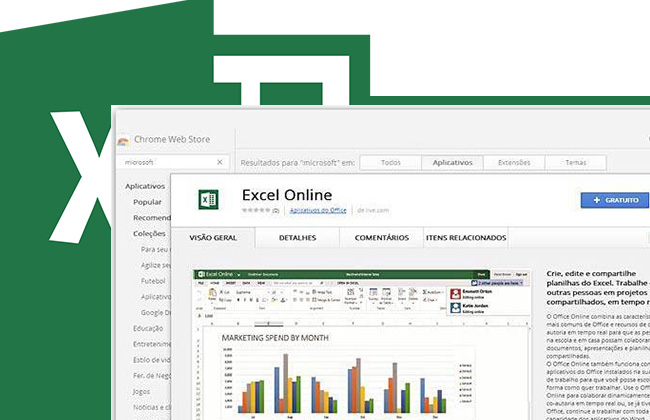The height and width of the screenshot is (420, 650).
Task: Select Jogos in the sidebar
Action: [x=141, y=392]
